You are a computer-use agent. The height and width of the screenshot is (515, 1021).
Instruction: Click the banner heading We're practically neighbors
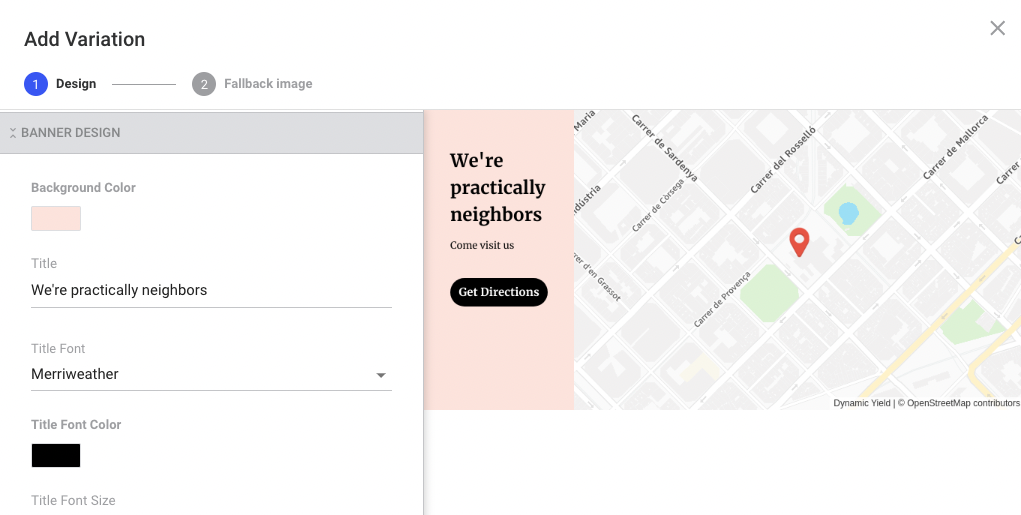(497, 188)
